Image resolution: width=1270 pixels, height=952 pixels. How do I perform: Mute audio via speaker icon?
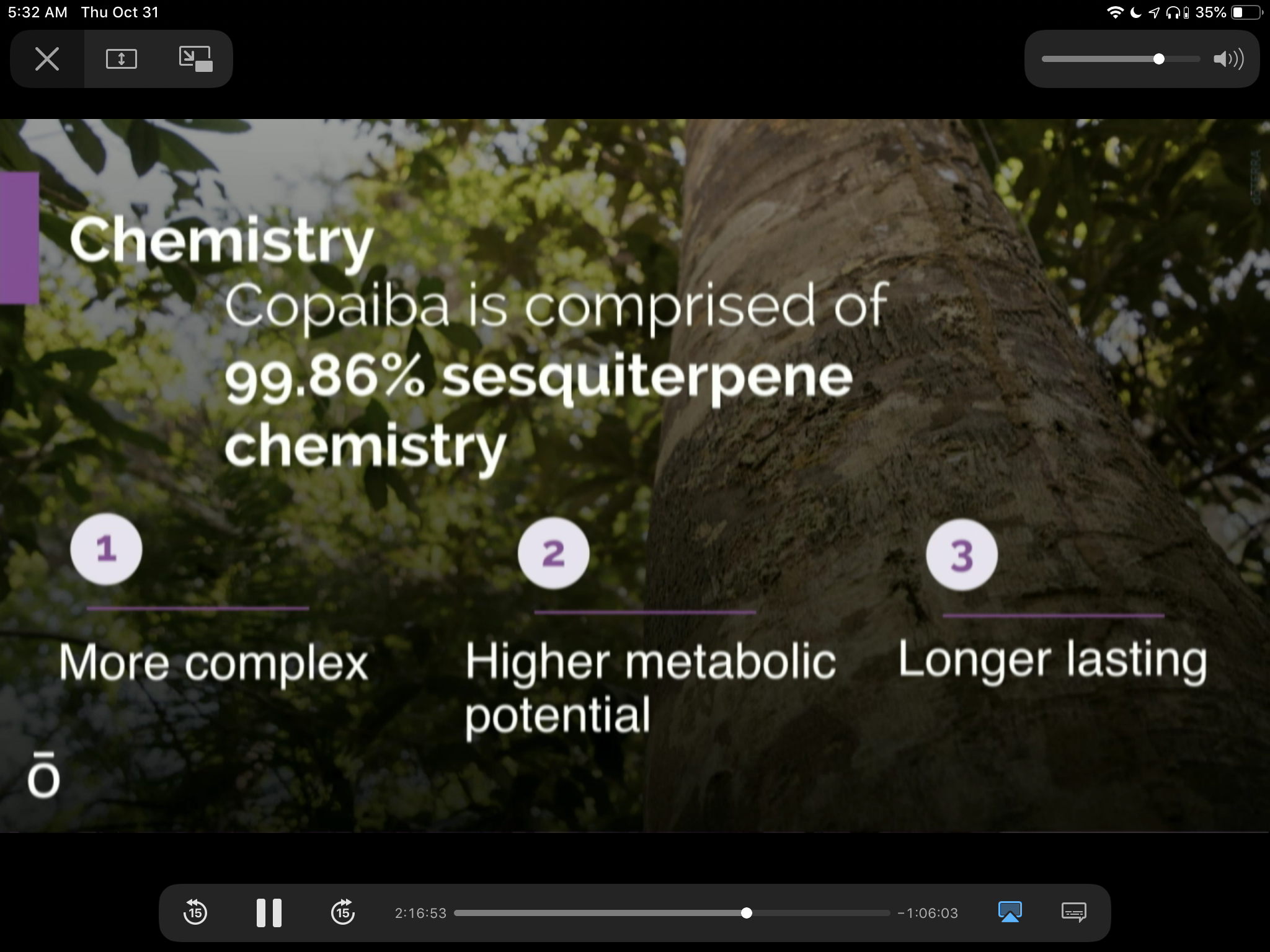coord(1228,59)
